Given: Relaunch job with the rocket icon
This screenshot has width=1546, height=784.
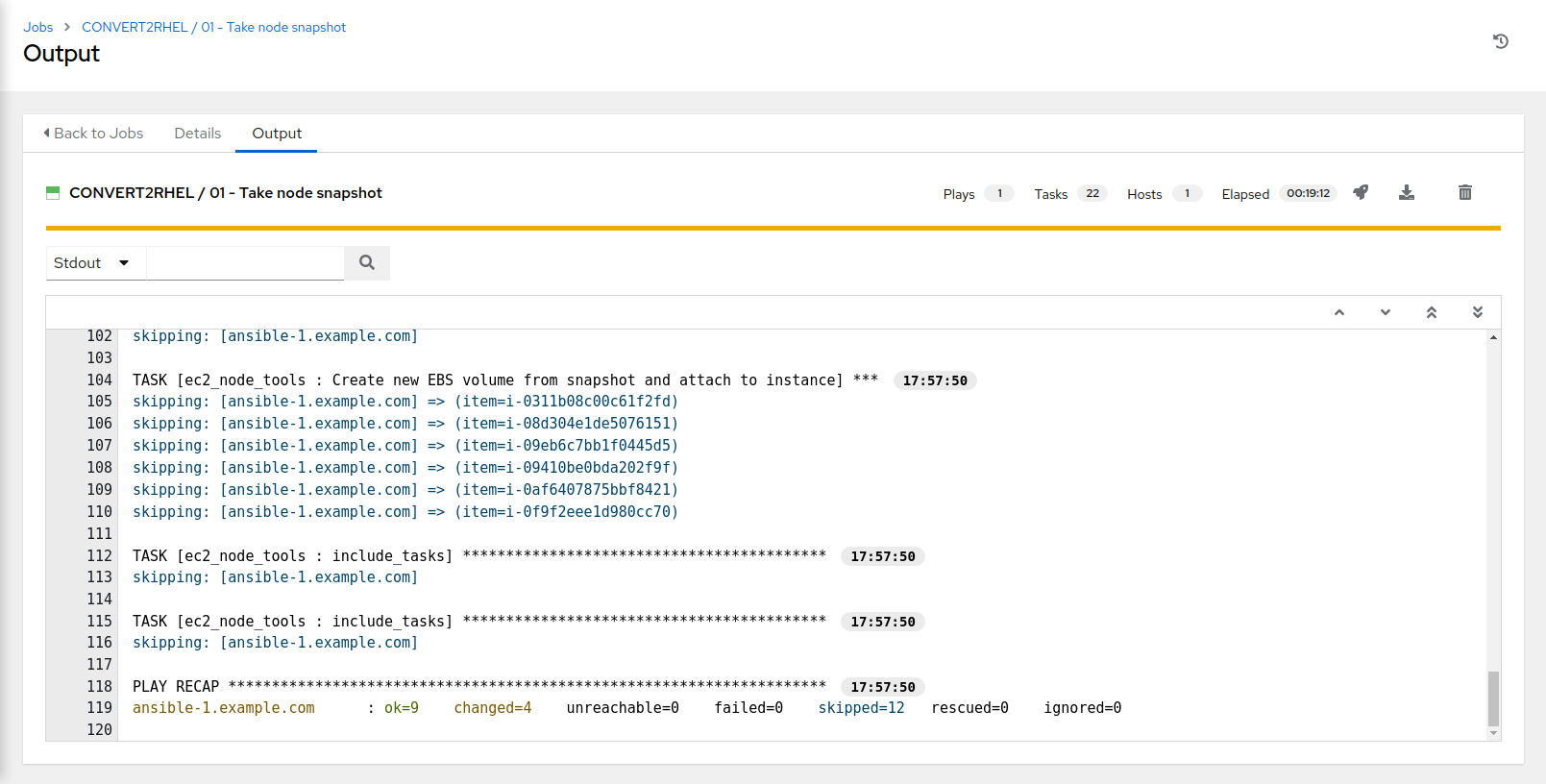Looking at the screenshot, I should click(x=1361, y=192).
